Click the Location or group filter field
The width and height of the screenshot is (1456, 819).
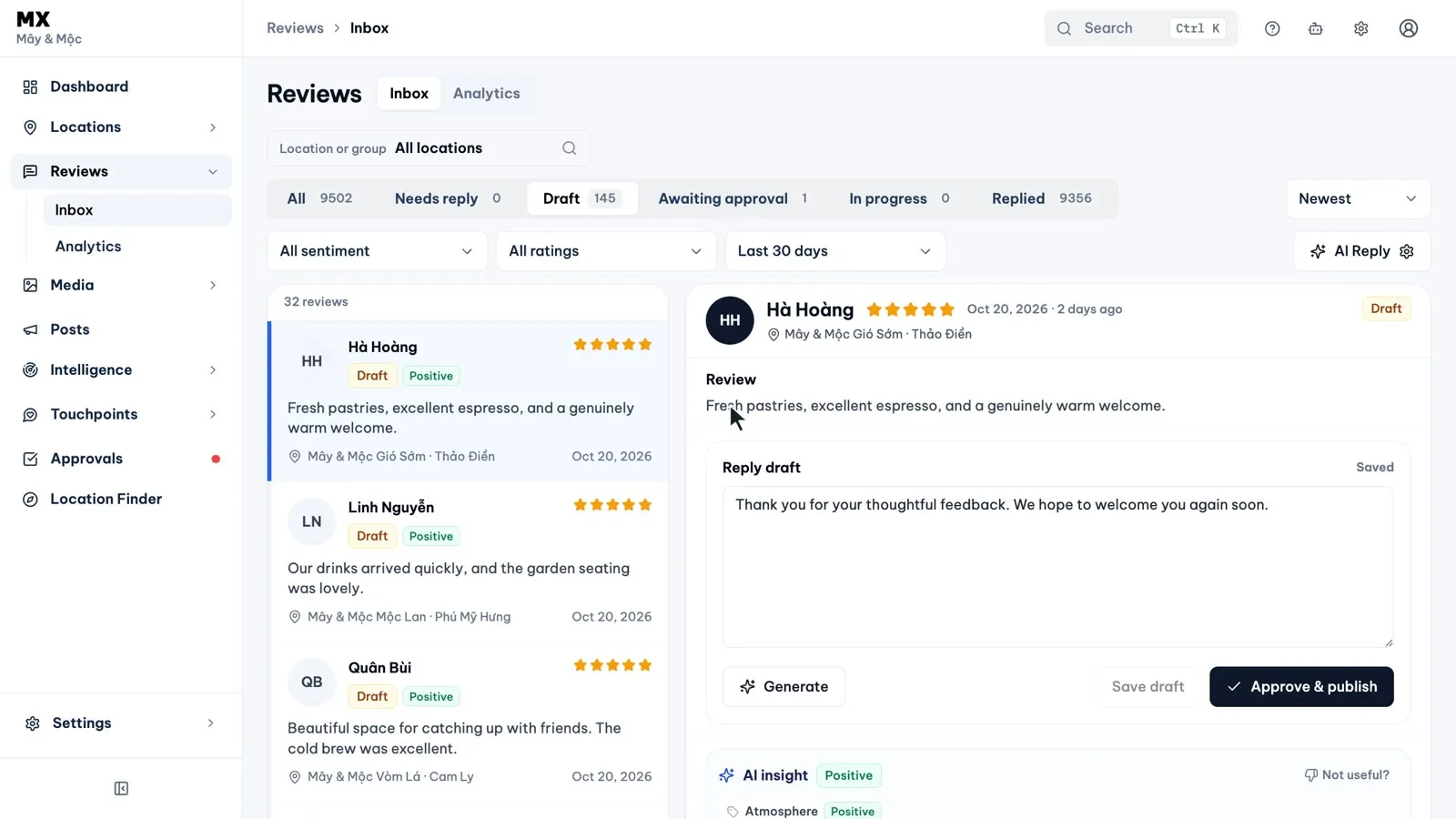[x=429, y=148]
